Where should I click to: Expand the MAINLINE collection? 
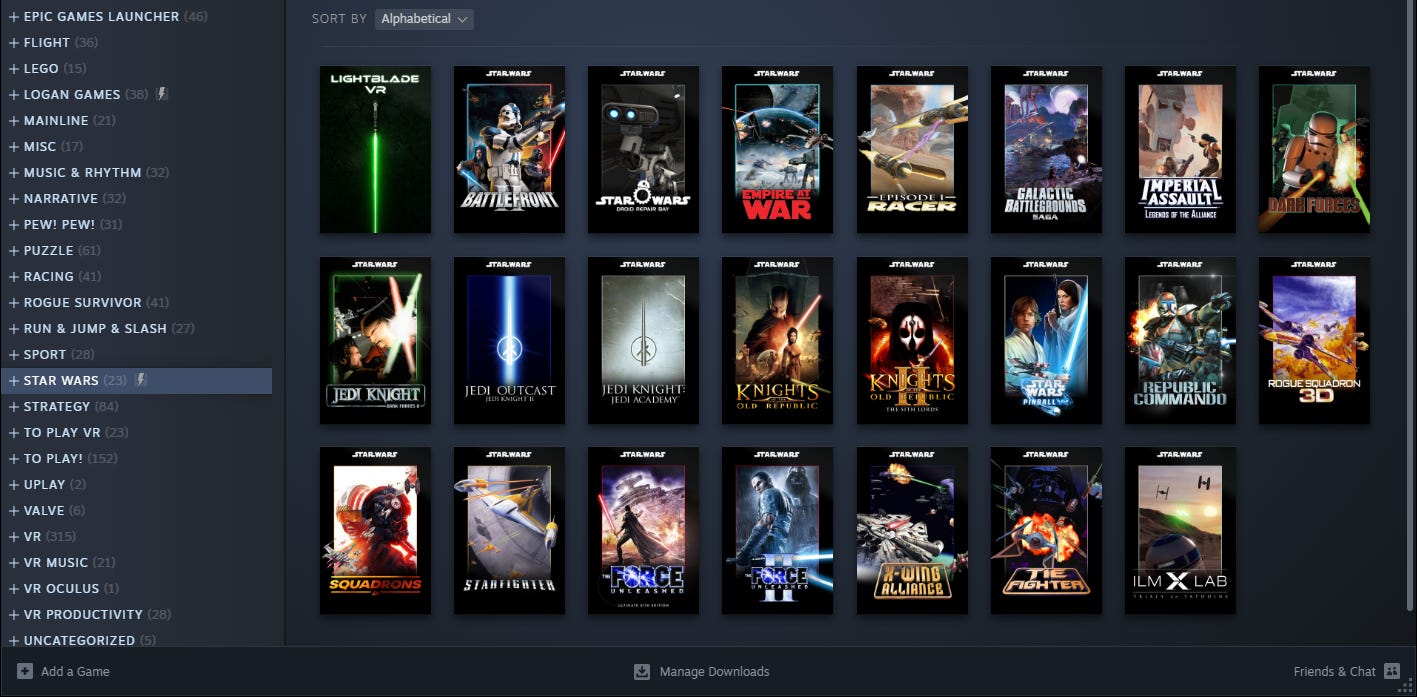[14, 120]
